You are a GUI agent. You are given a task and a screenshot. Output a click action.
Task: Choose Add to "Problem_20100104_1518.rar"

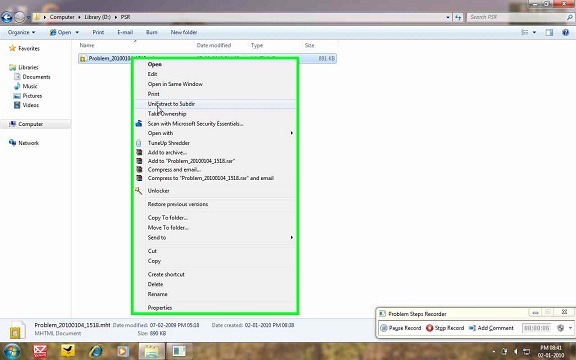pos(191,161)
